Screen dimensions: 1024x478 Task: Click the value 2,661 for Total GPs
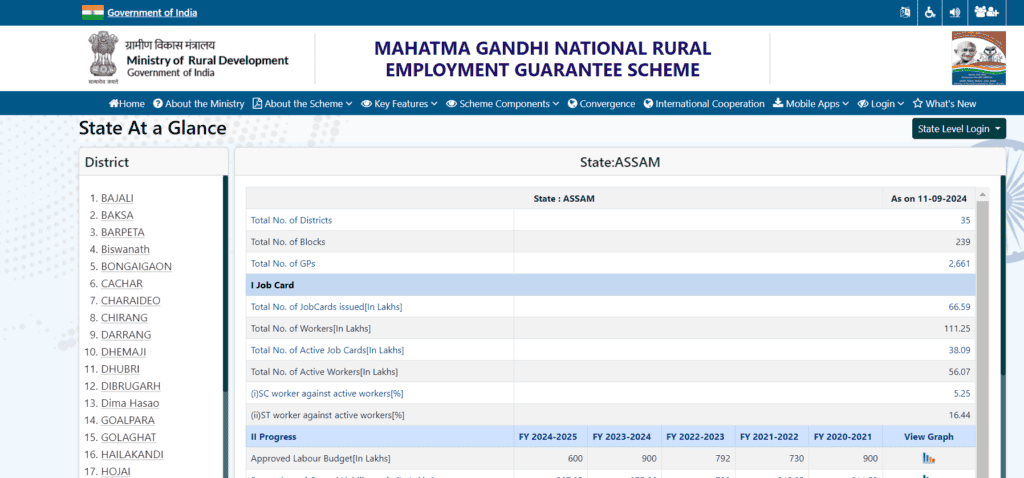point(959,263)
